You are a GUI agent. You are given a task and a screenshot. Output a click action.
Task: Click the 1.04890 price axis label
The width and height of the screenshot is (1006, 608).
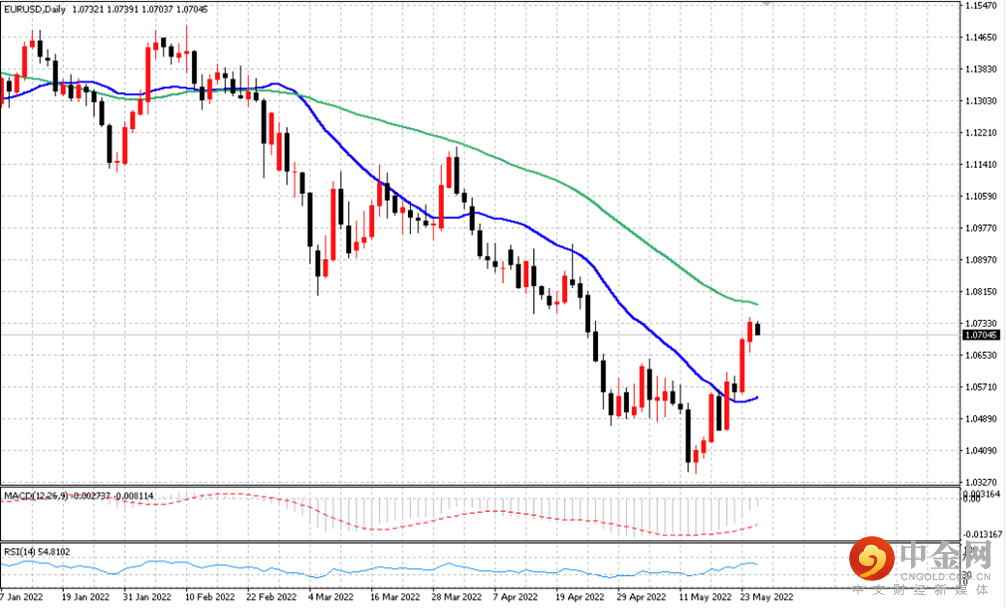(x=982, y=419)
